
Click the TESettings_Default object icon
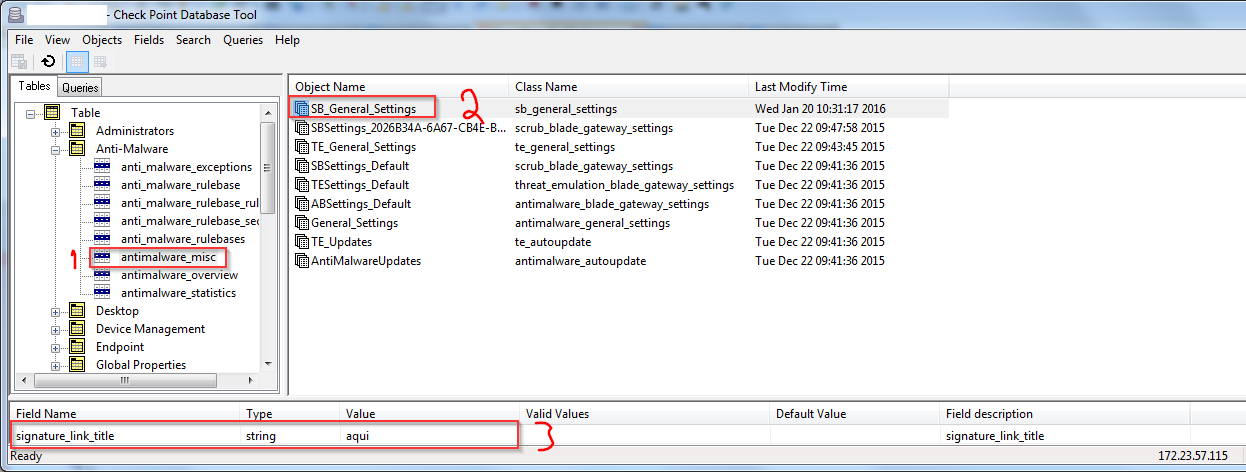302,185
